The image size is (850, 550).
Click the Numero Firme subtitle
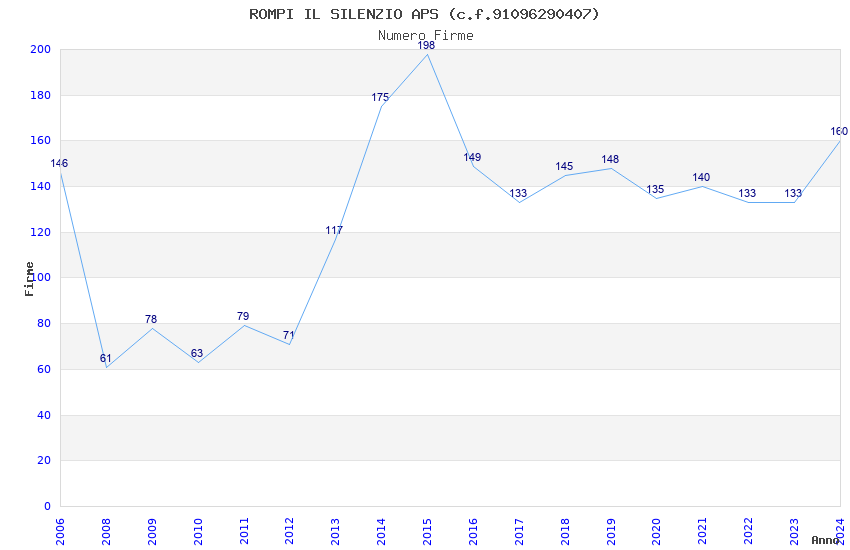click(426, 35)
